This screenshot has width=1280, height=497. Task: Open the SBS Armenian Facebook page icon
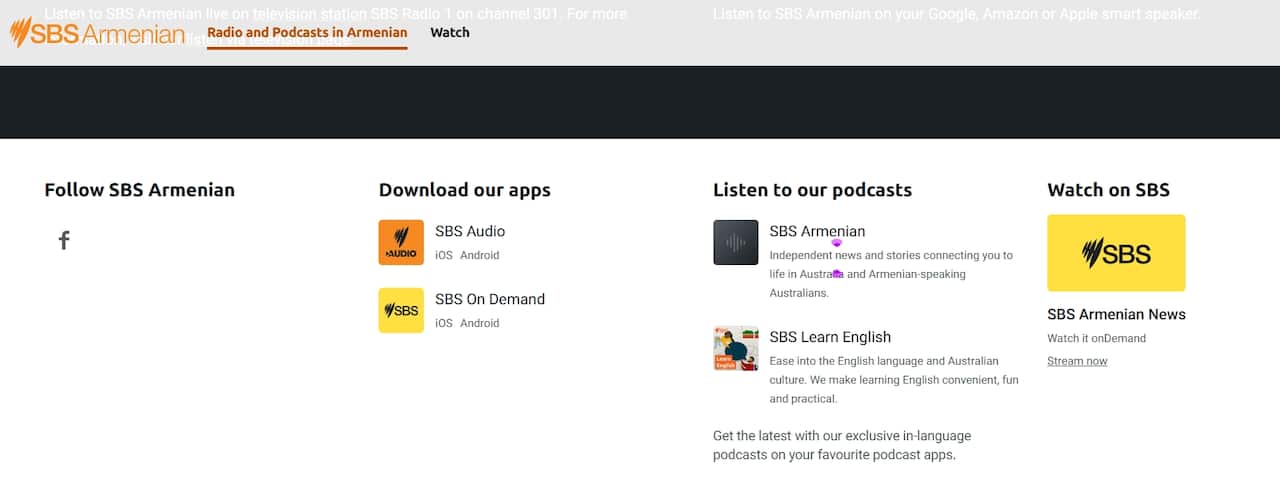coord(64,240)
